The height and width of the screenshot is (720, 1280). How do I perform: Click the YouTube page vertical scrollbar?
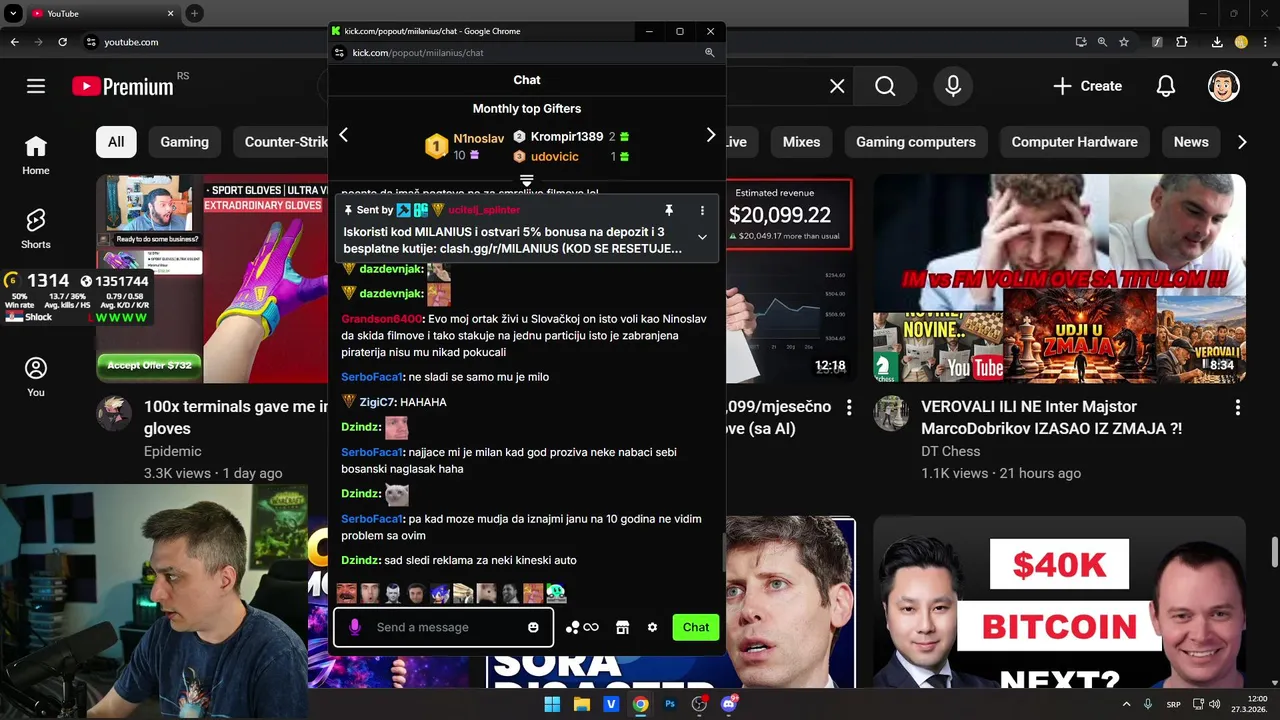click(x=1274, y=552)
